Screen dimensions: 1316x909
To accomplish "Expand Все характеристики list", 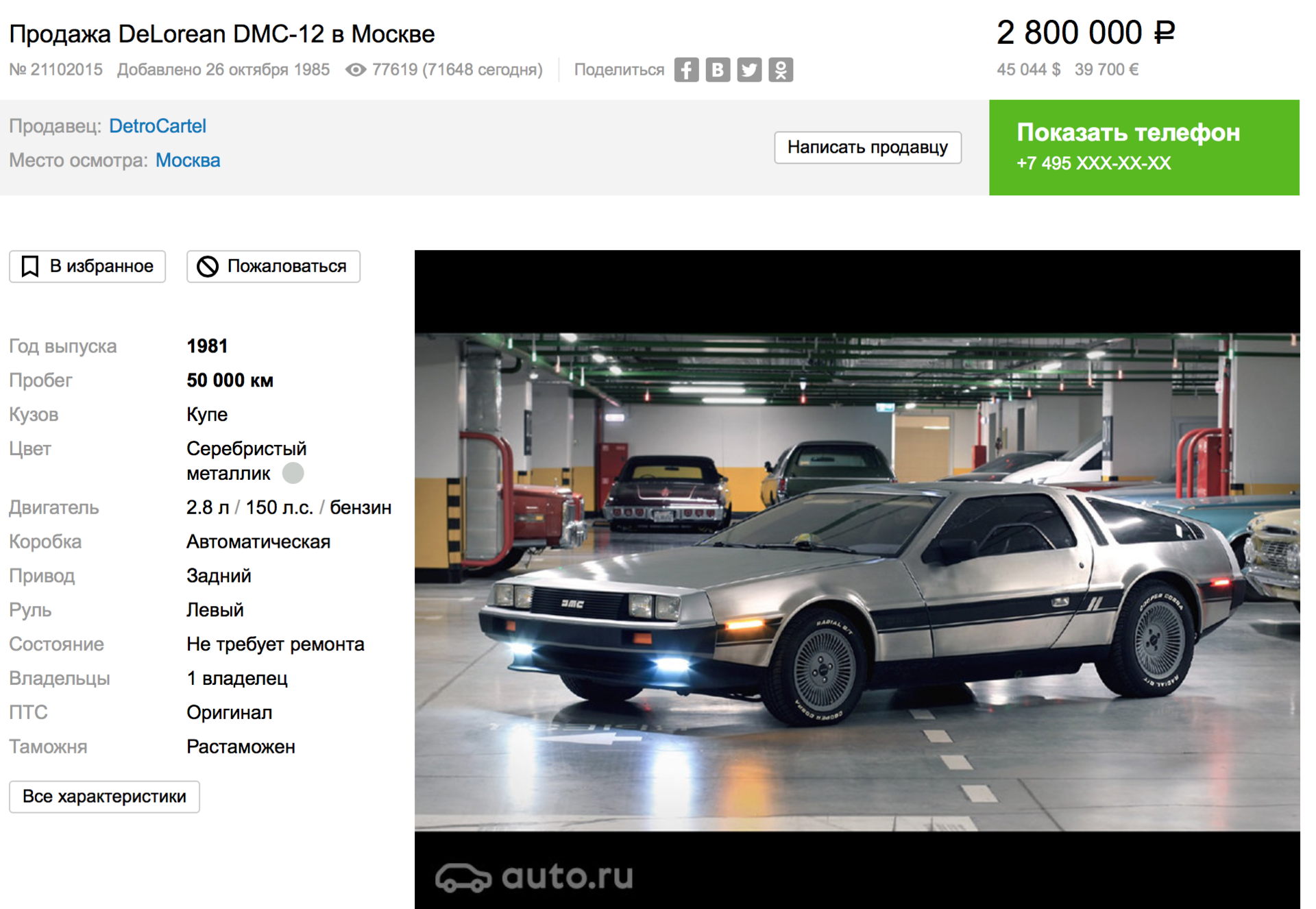I will (x=104, y=797).
